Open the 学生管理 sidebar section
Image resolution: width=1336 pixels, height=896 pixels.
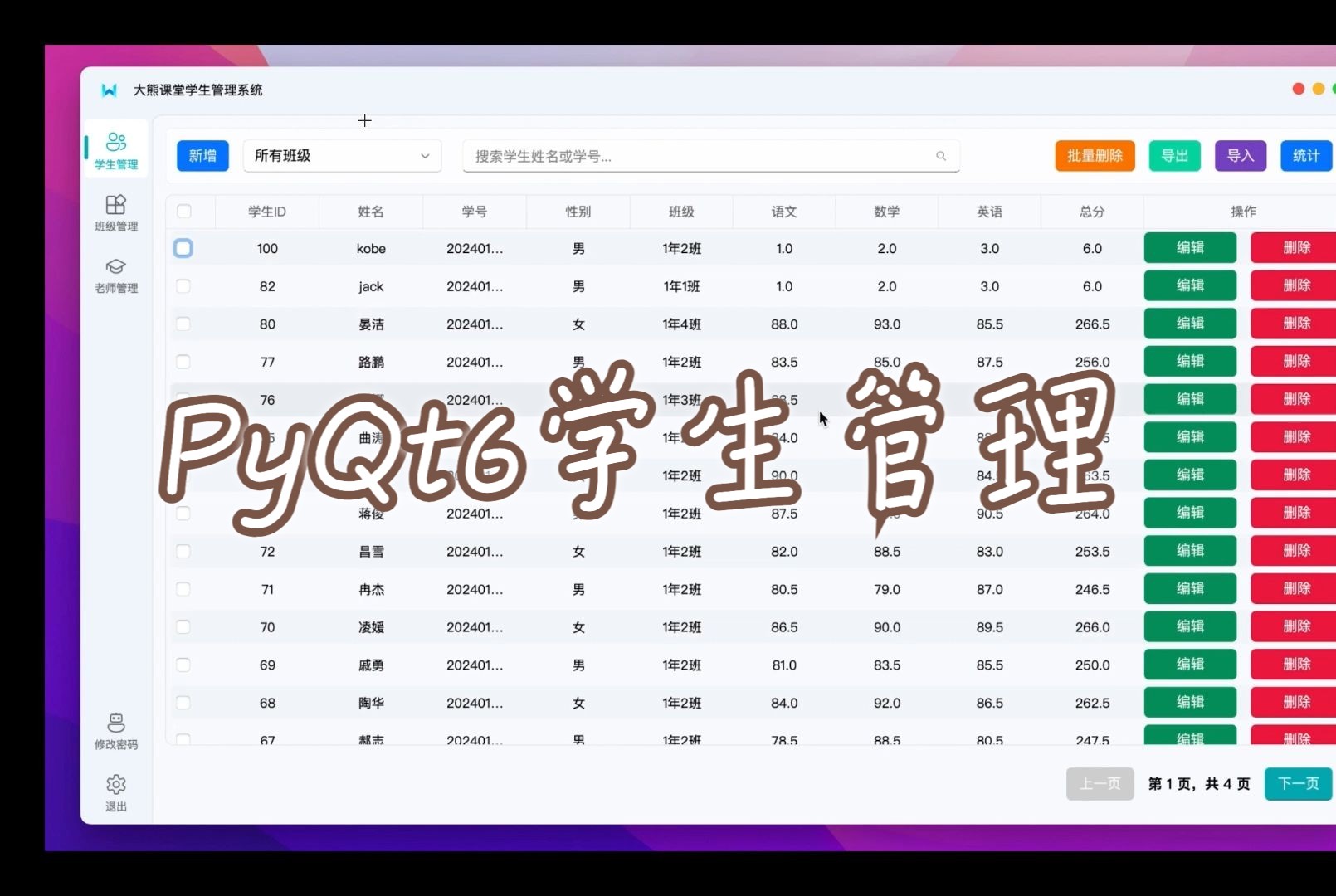click(x=116, y=150)
